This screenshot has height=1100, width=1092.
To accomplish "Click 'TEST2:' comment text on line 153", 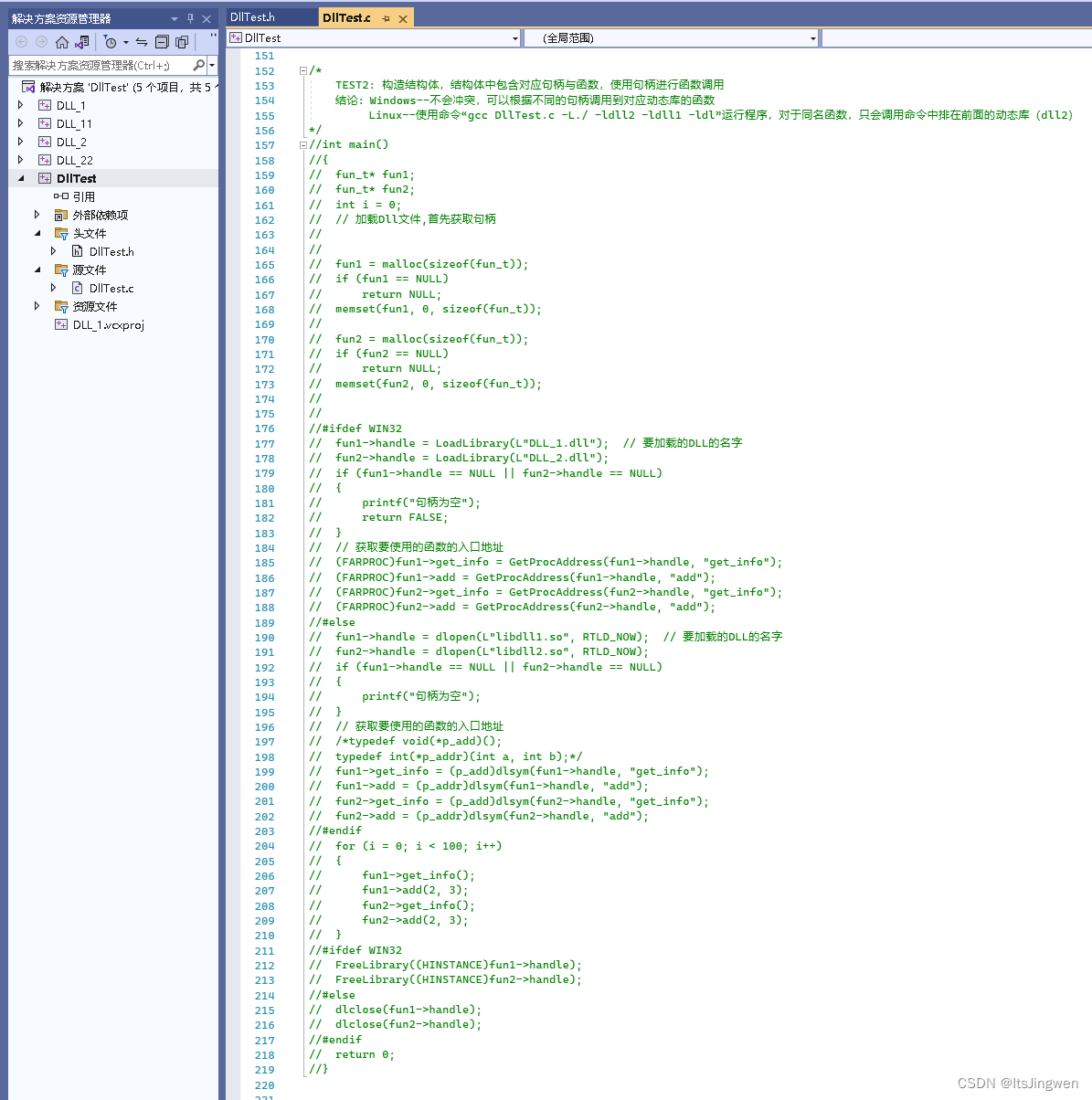I will coord(355,85).
